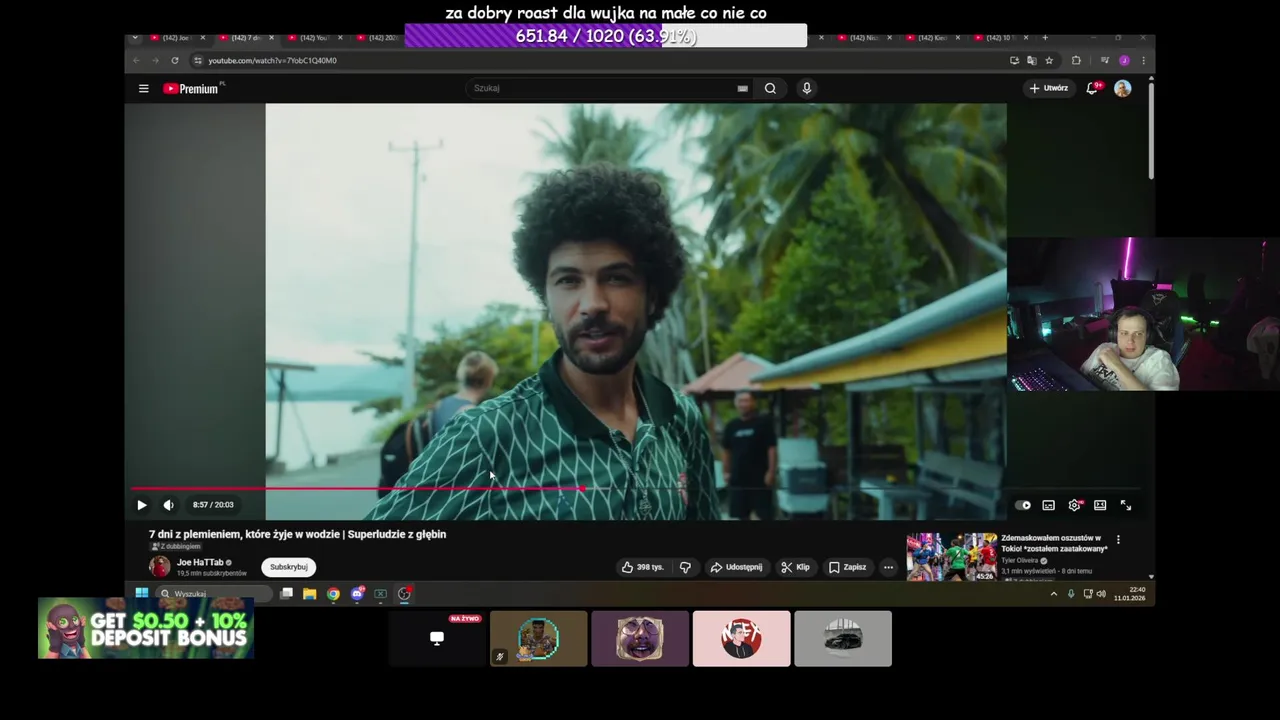Image resolution: width=1280 pixels, height=720 pixels.
Task: Switch to the third (142) YouTube tab
Action: coord(314,38)
